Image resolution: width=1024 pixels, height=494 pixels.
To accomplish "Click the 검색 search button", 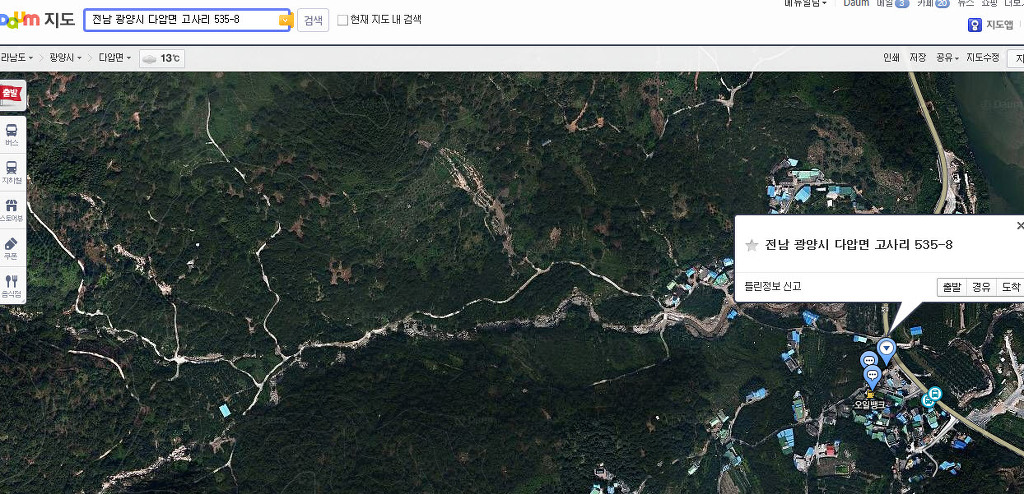I will click(313, 20).
